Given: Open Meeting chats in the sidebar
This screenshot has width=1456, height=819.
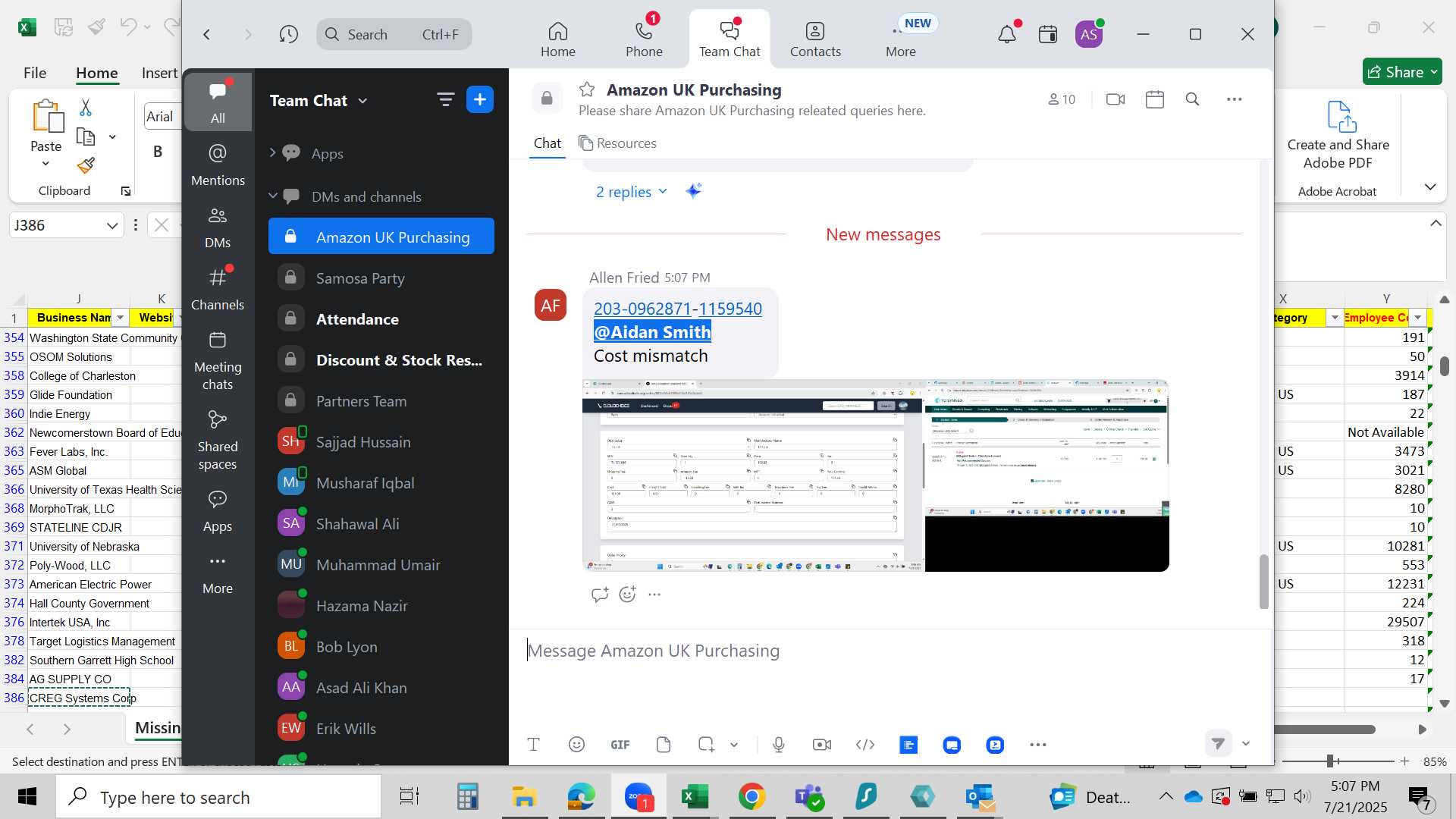Looking at the screenshot, I should click(x=218, y=360).
